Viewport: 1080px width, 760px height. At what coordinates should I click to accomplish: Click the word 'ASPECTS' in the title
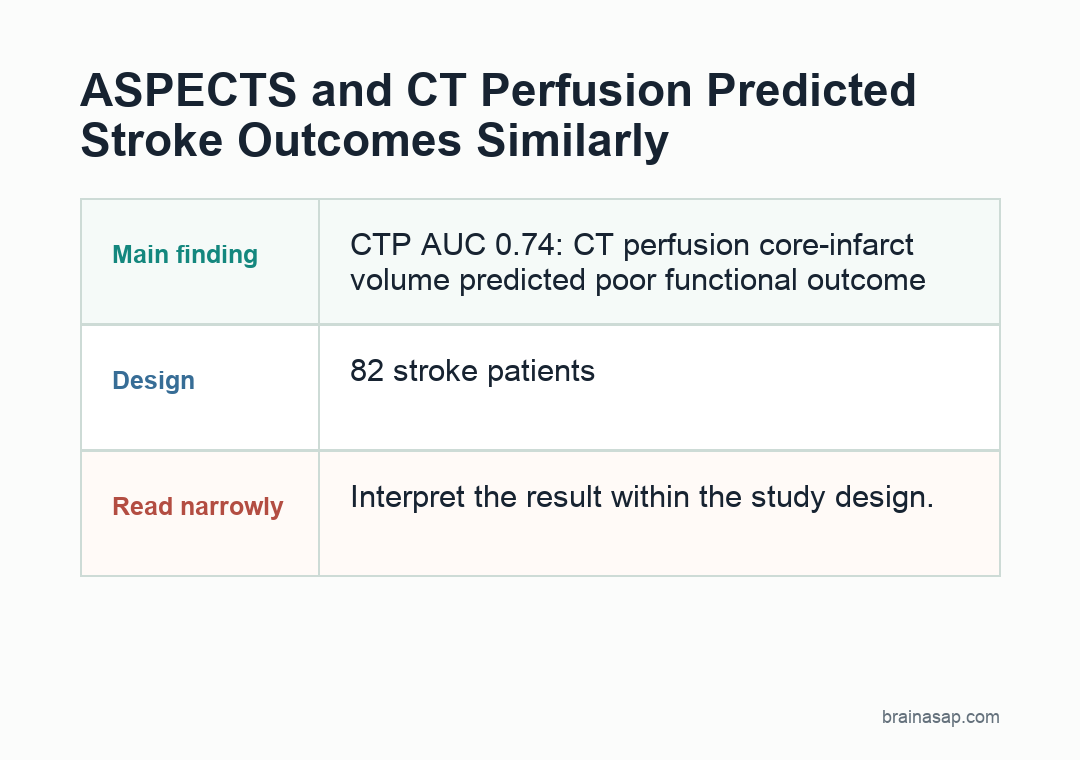(188, 90)
